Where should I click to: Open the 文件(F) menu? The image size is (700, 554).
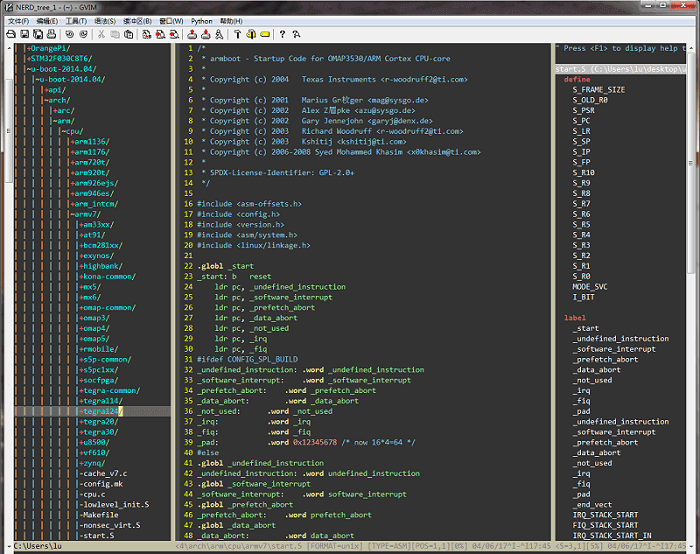click(19, 20)
